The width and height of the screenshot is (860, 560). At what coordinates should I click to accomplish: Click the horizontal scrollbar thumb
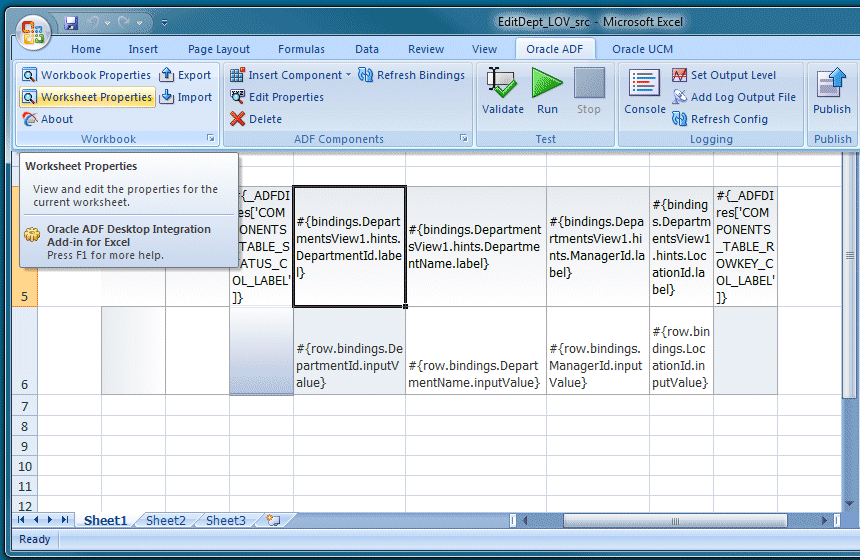[675, 521]
